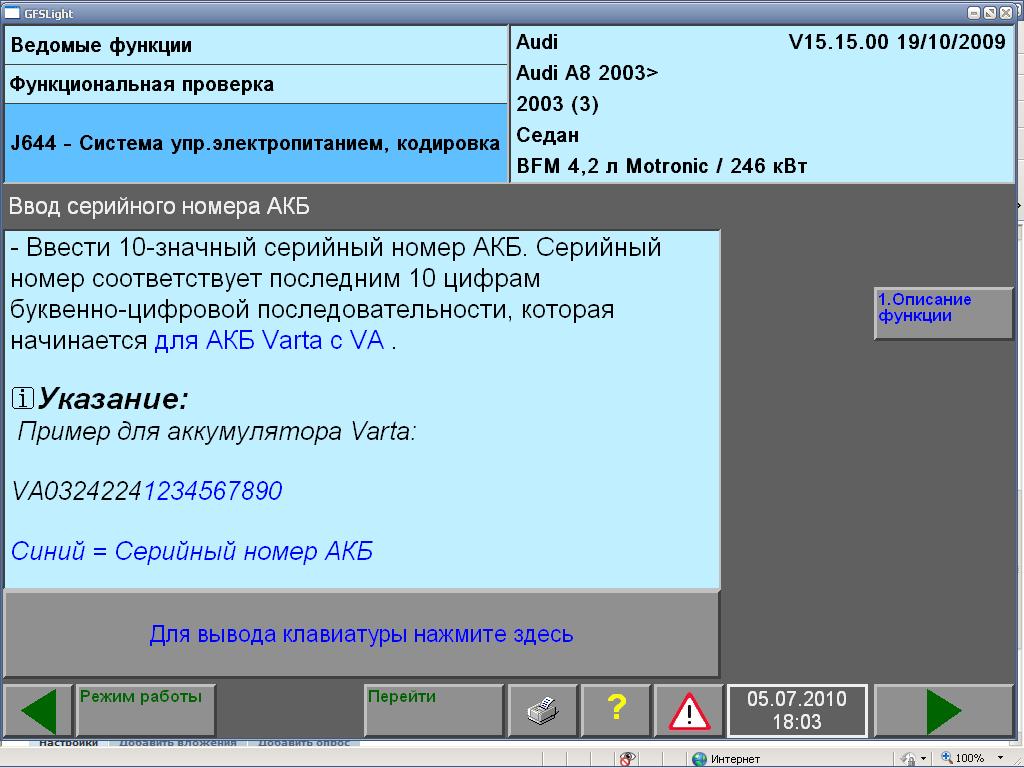Open the "Режим работы" menu
The width and height of the screenshot is (1024, 768).
(146, 711)
